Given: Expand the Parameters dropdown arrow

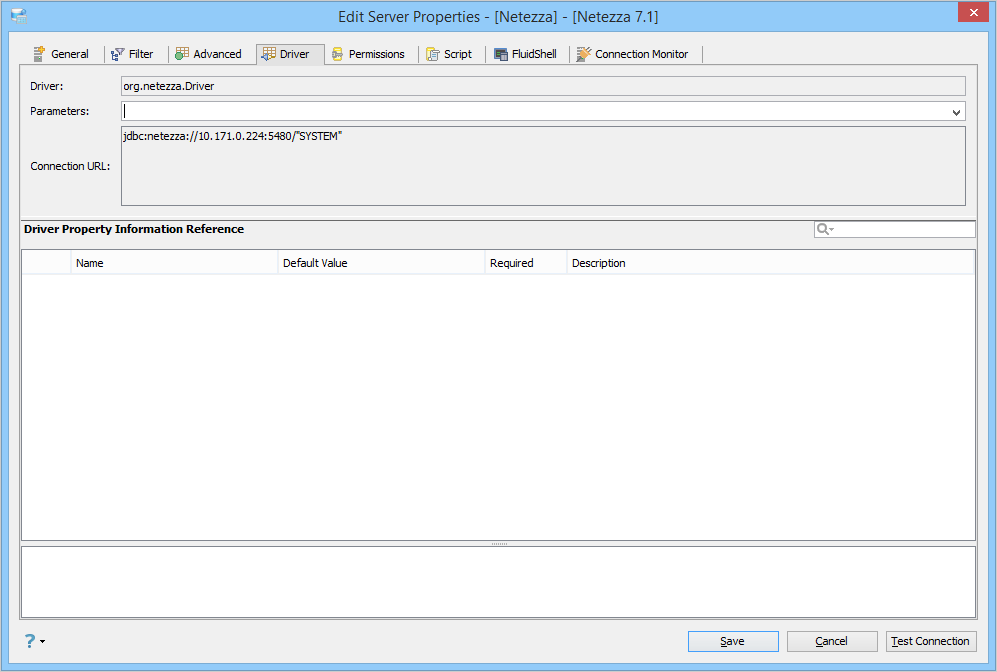Looking at the screenshot, I should (956, 112).
